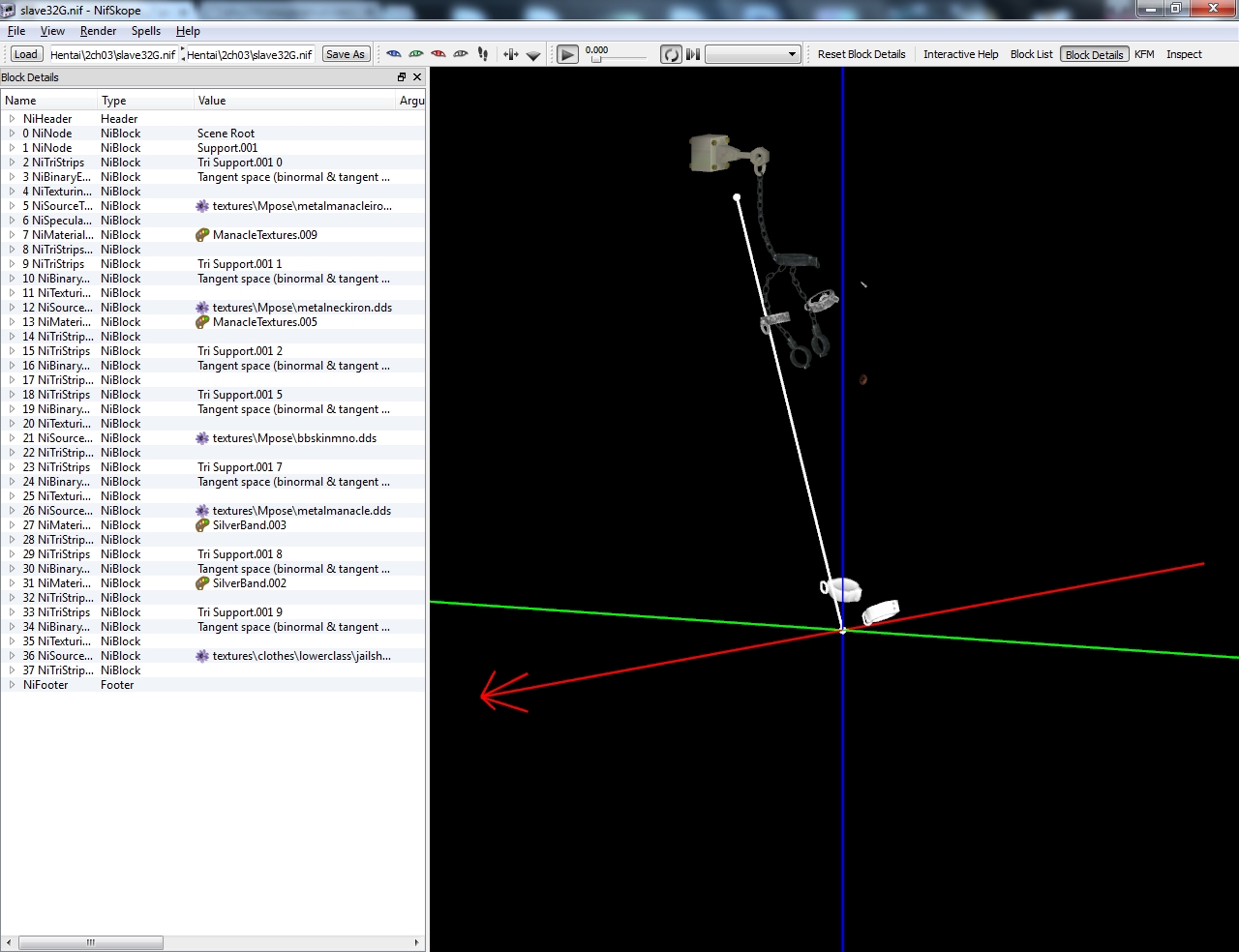Viewport: 1239px width, 952px height.
Task: Click the animation step/switch icon
Action: pyautogui.click(x=693, y=54)
